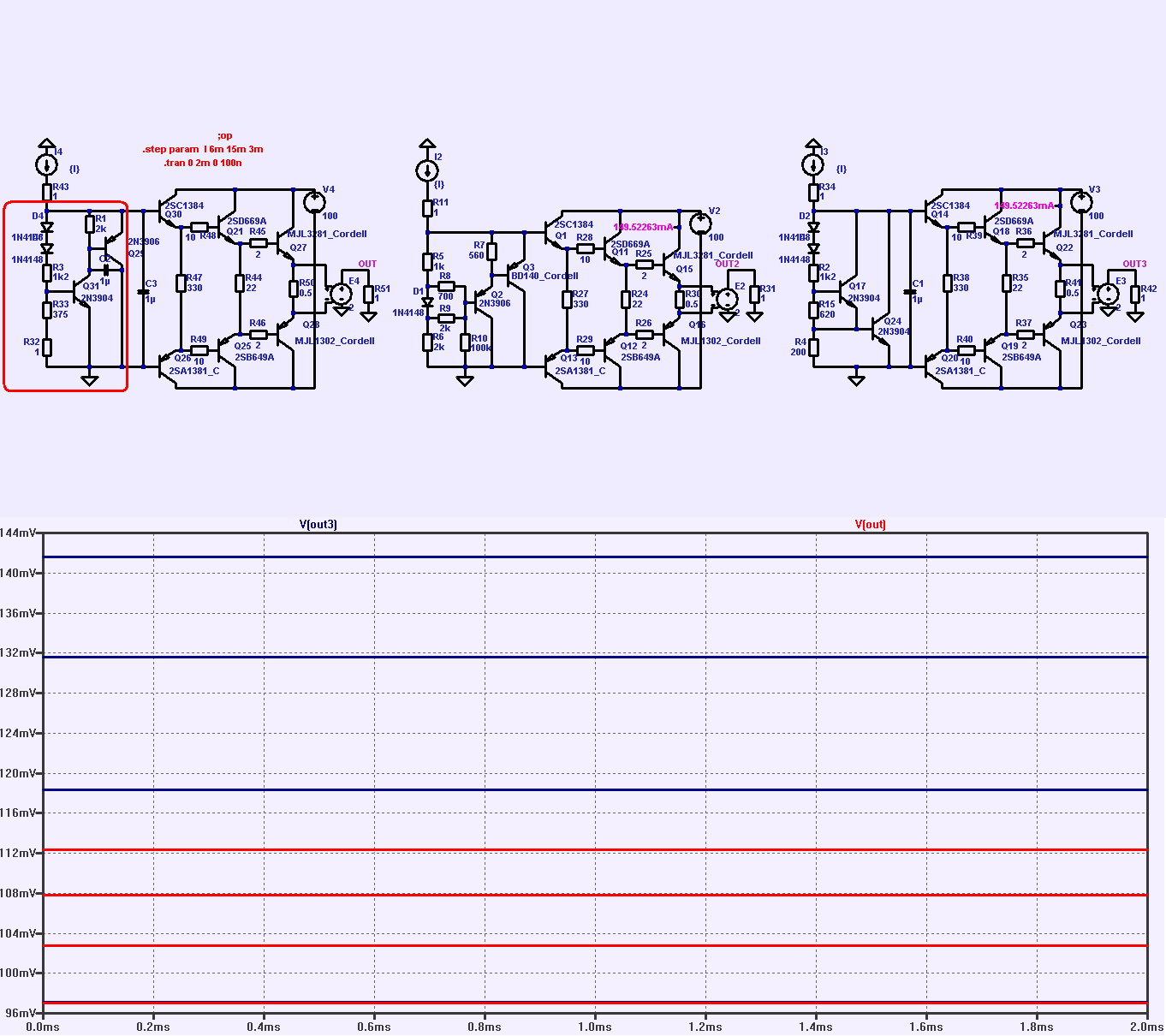Click voltage source V4 symbol
Viewport: 1166px width, 1036px height.
314,203
